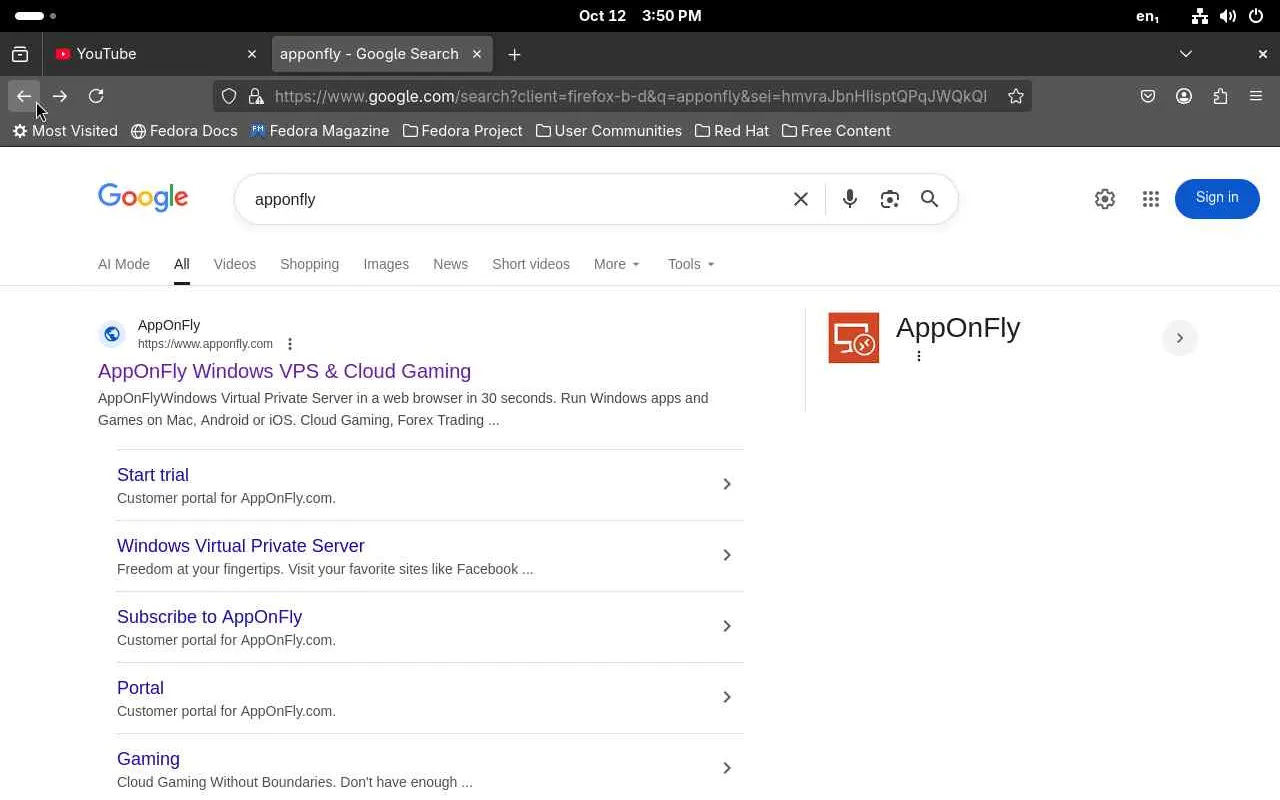The width and height of the screenshot is (1280, 800).
Task: Click the AppOnFly result favicon
Action: 112,334
